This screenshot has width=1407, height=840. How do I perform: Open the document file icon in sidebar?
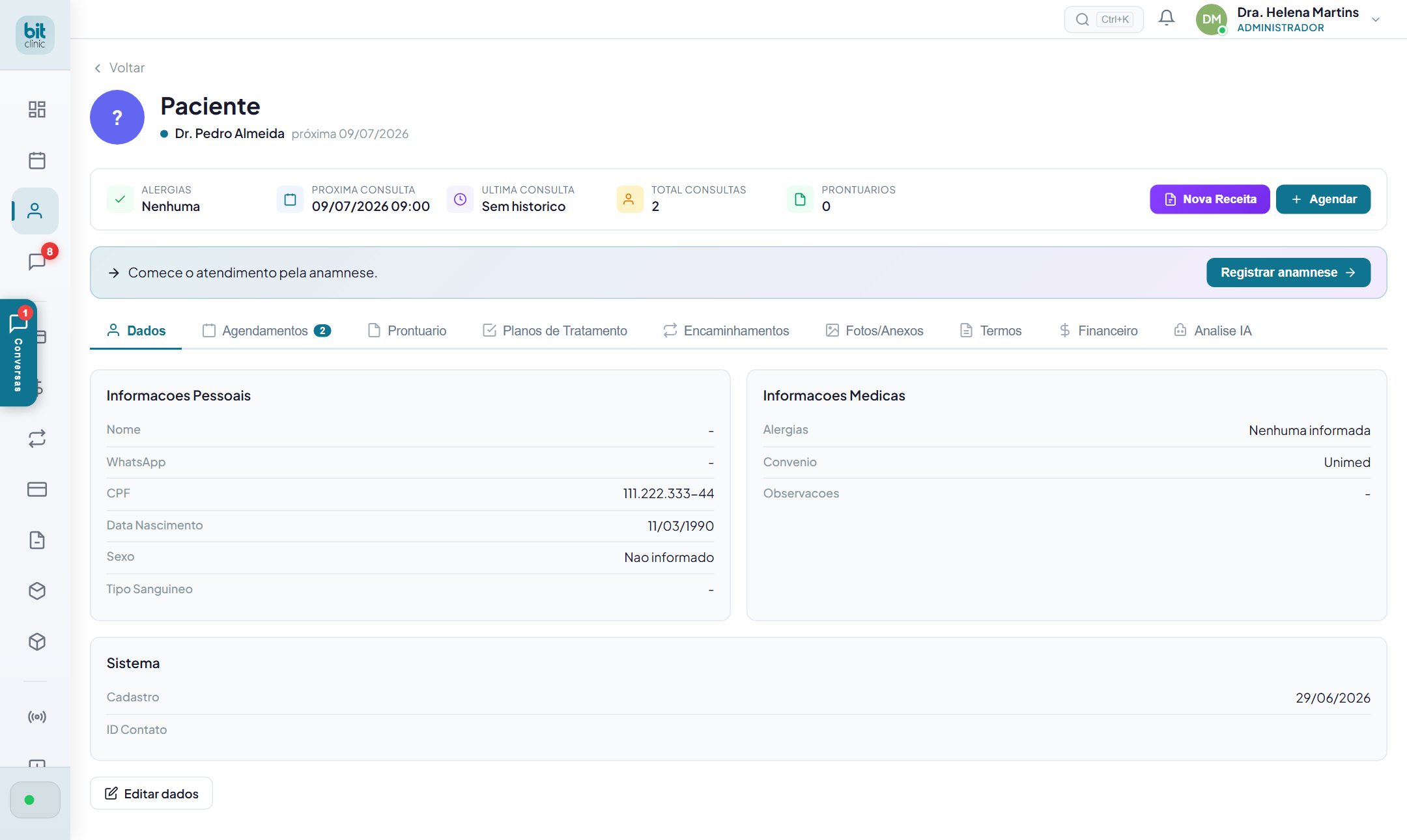pyautogui.click(x=37, y=540)
